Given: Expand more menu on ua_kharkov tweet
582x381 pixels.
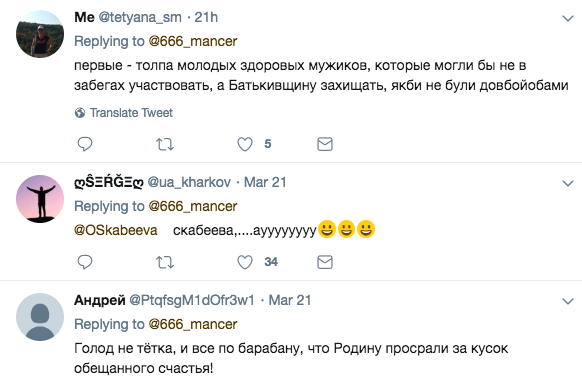Looking at the screenshot, I should (568, 183).
